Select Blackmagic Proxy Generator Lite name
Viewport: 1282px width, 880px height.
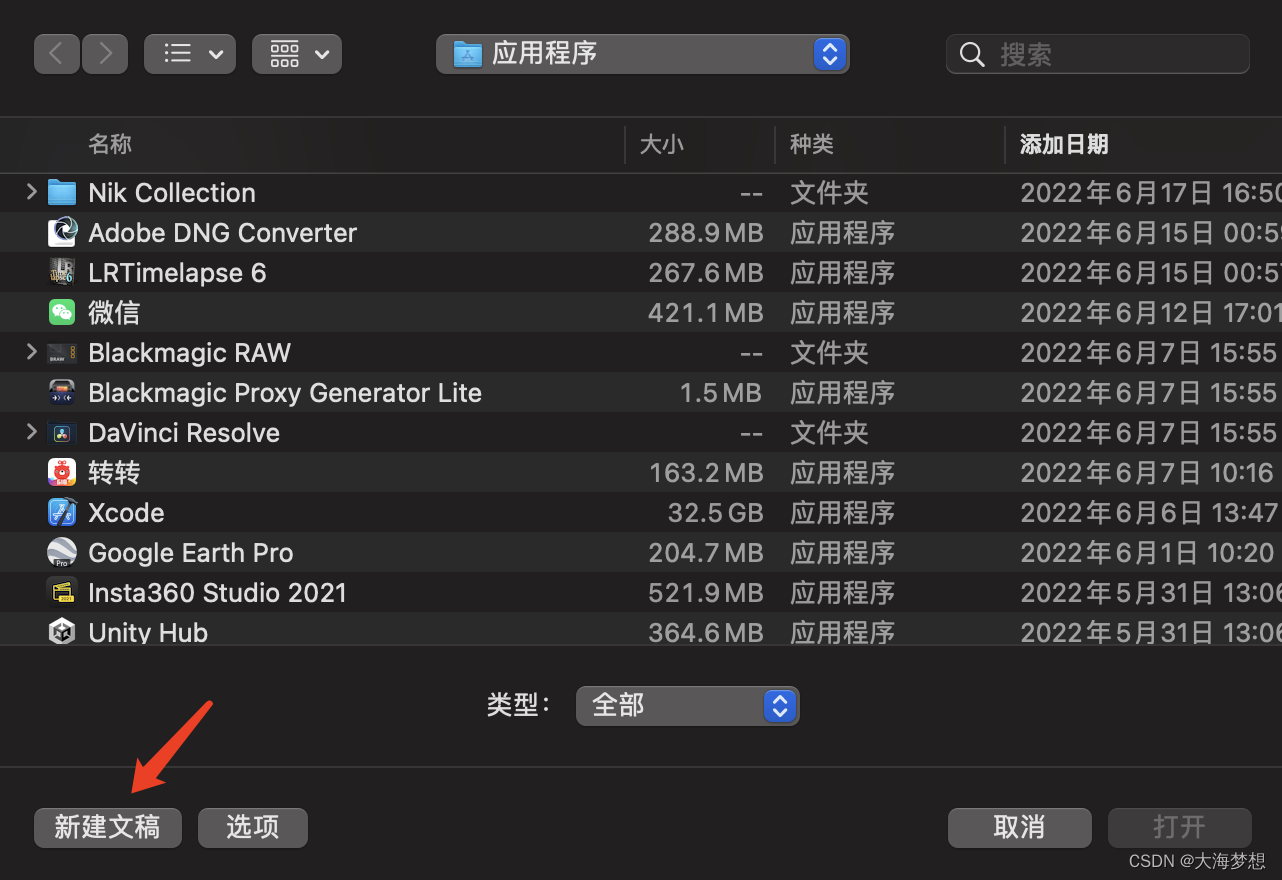[285, 393]
